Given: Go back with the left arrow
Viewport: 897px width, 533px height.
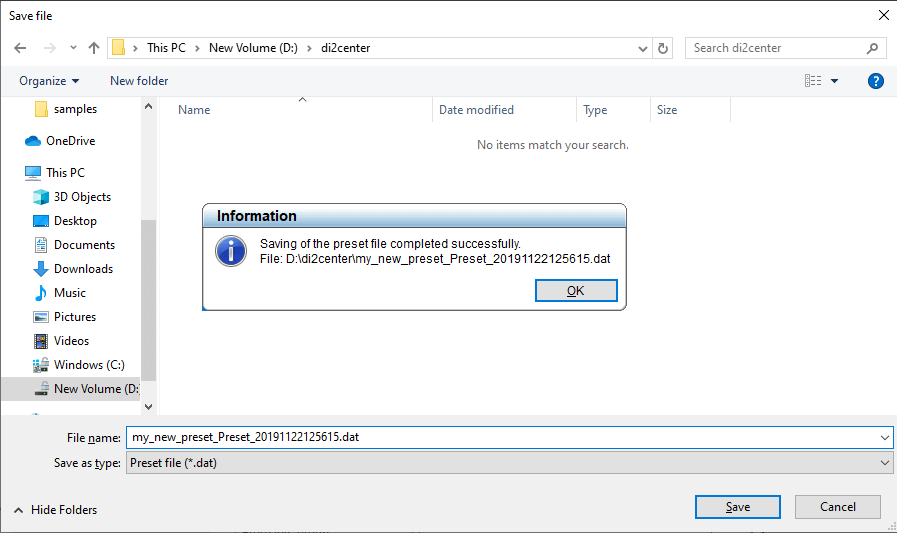Looking at the screenshot, I should [x=20, y=48].
